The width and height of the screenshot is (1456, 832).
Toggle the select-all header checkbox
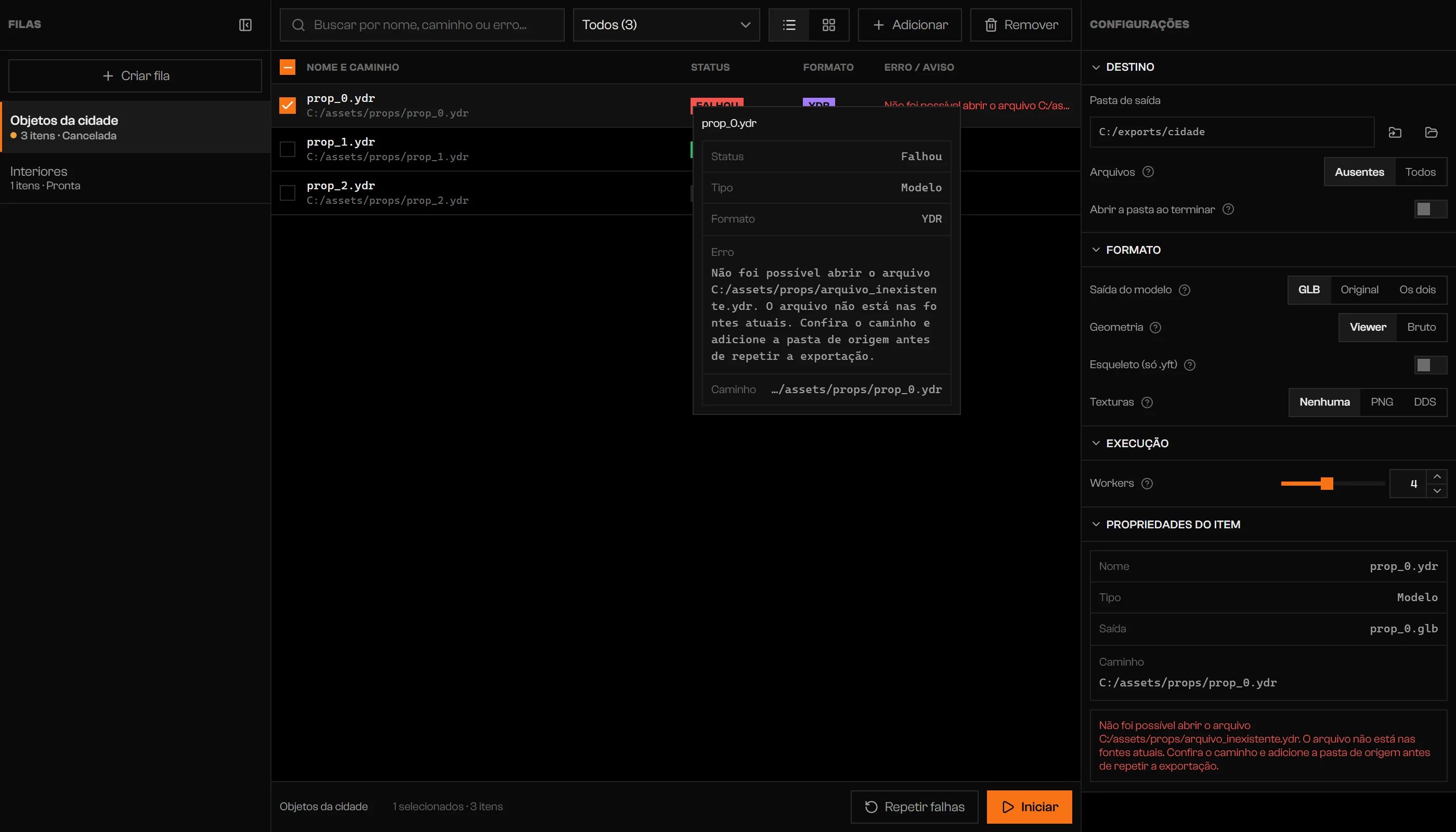tap(288, 68)
